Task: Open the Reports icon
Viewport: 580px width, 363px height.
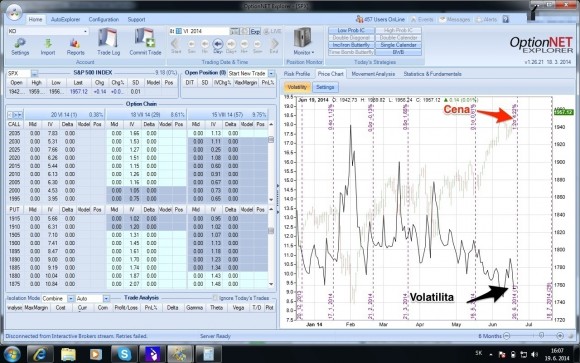Action: coord(75,47)
